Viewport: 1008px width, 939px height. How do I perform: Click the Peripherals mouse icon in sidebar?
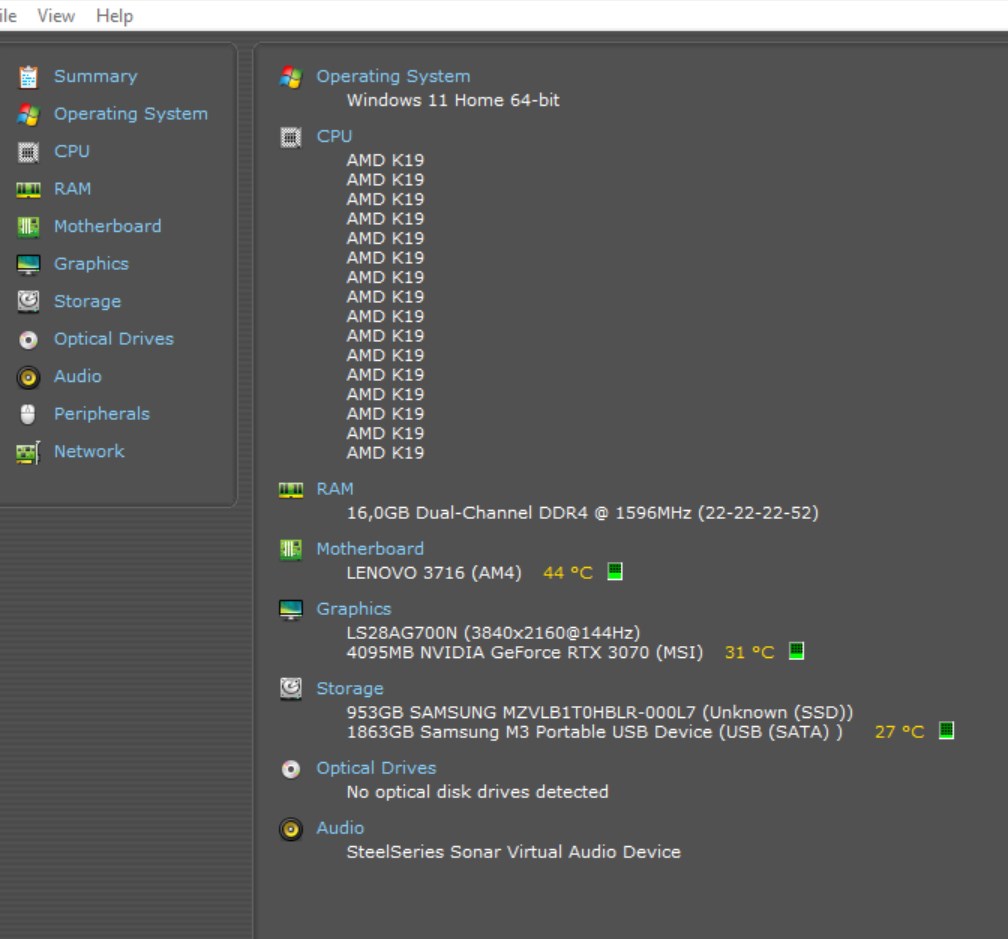point(28,415)
